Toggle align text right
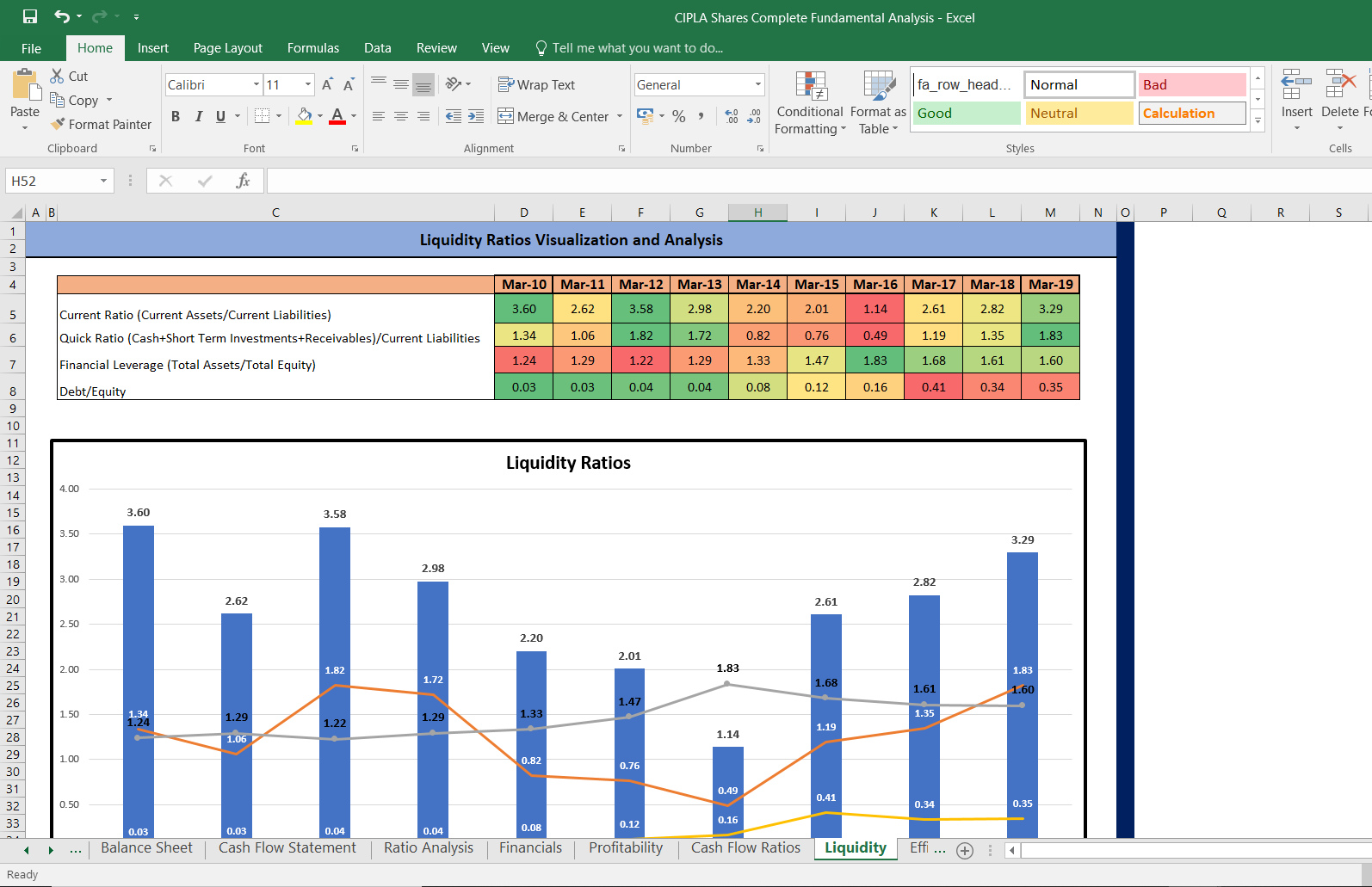The image size is (1372, 887). click(423, 116)
